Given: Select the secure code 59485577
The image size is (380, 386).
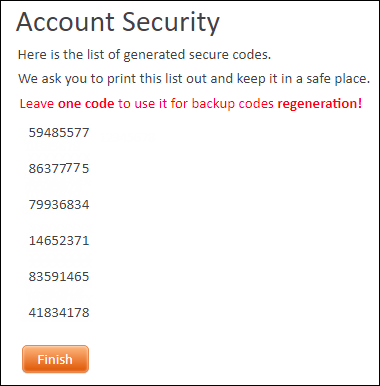Looking at the screenshot, I should pyautogui.click(x=59, y=133).
